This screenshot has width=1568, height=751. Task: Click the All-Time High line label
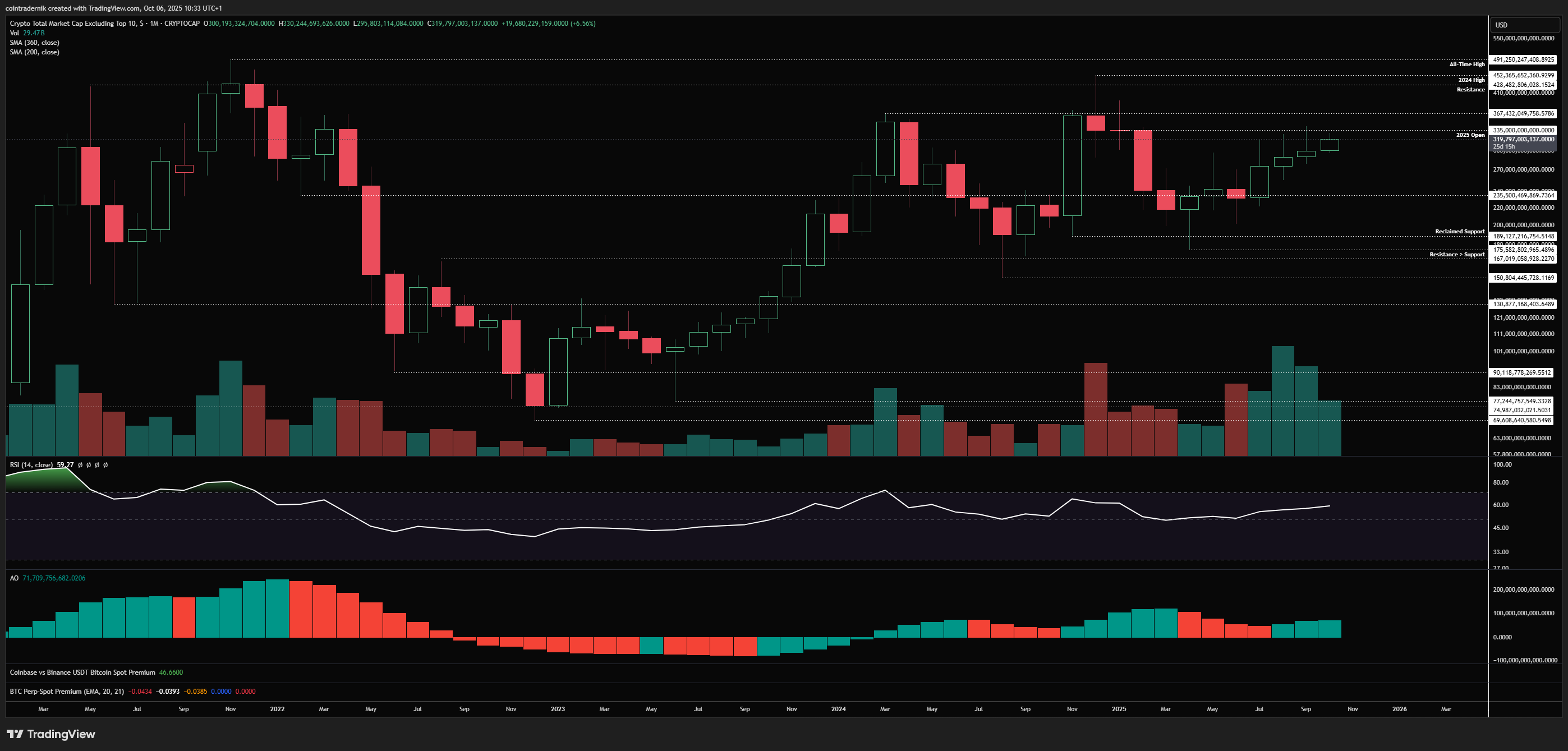tap(1466, 64)
